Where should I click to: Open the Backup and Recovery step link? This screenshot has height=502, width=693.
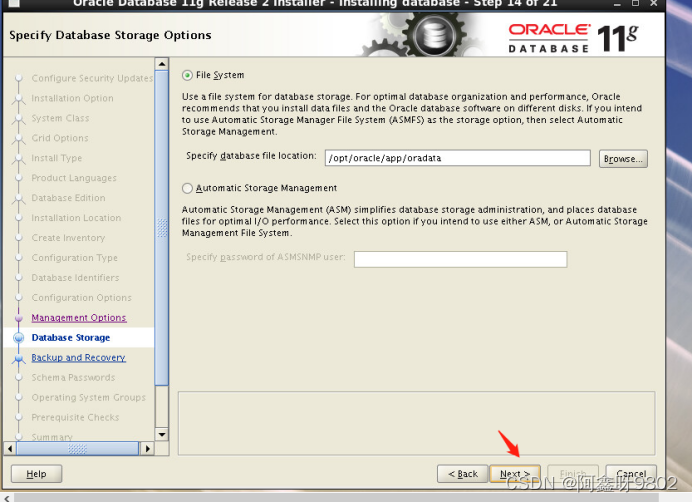click(78, 357)
